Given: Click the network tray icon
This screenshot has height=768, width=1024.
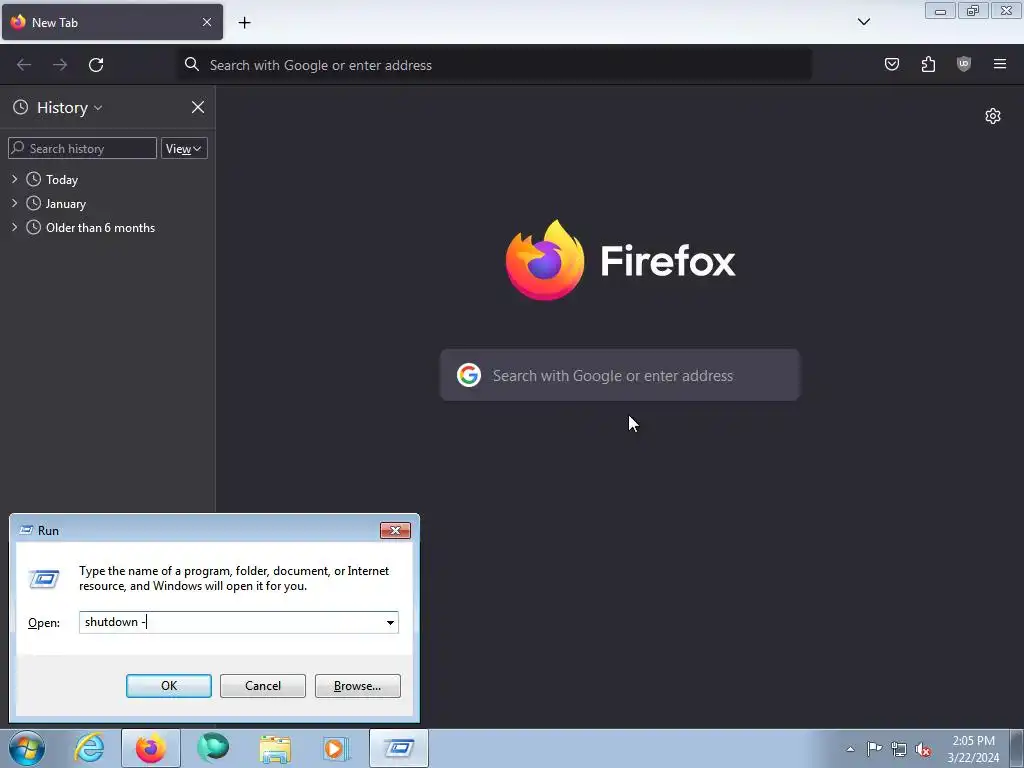Looking at the screenshot, I should (x=899, y=749).
